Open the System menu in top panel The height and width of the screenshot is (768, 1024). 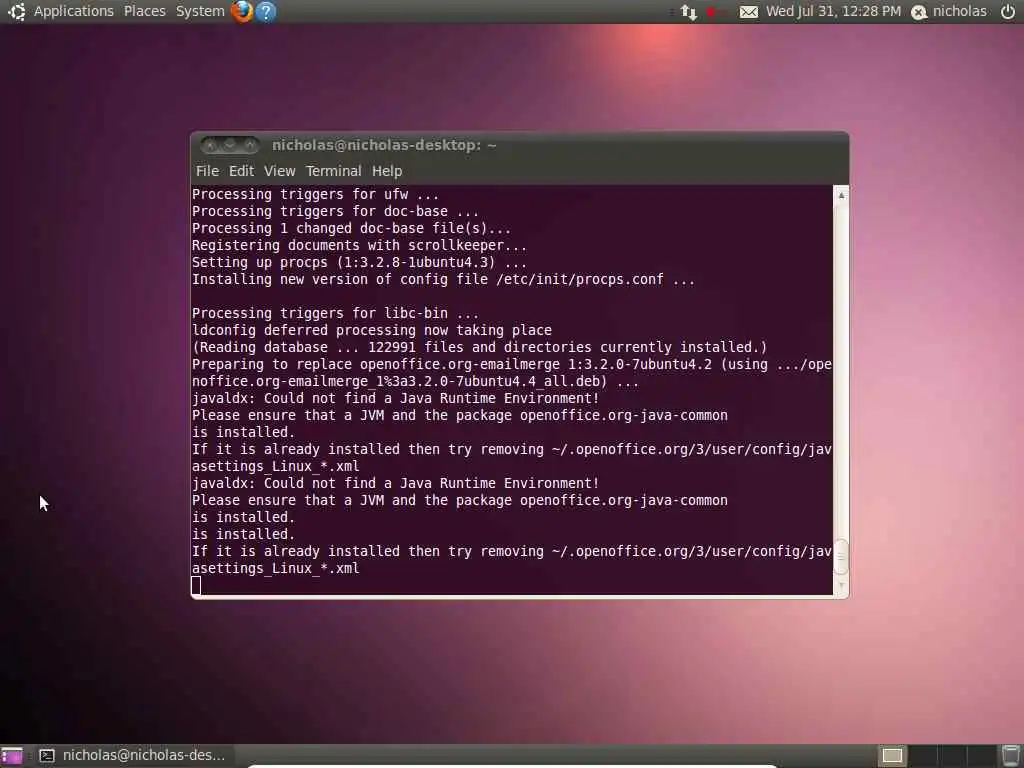200,12
